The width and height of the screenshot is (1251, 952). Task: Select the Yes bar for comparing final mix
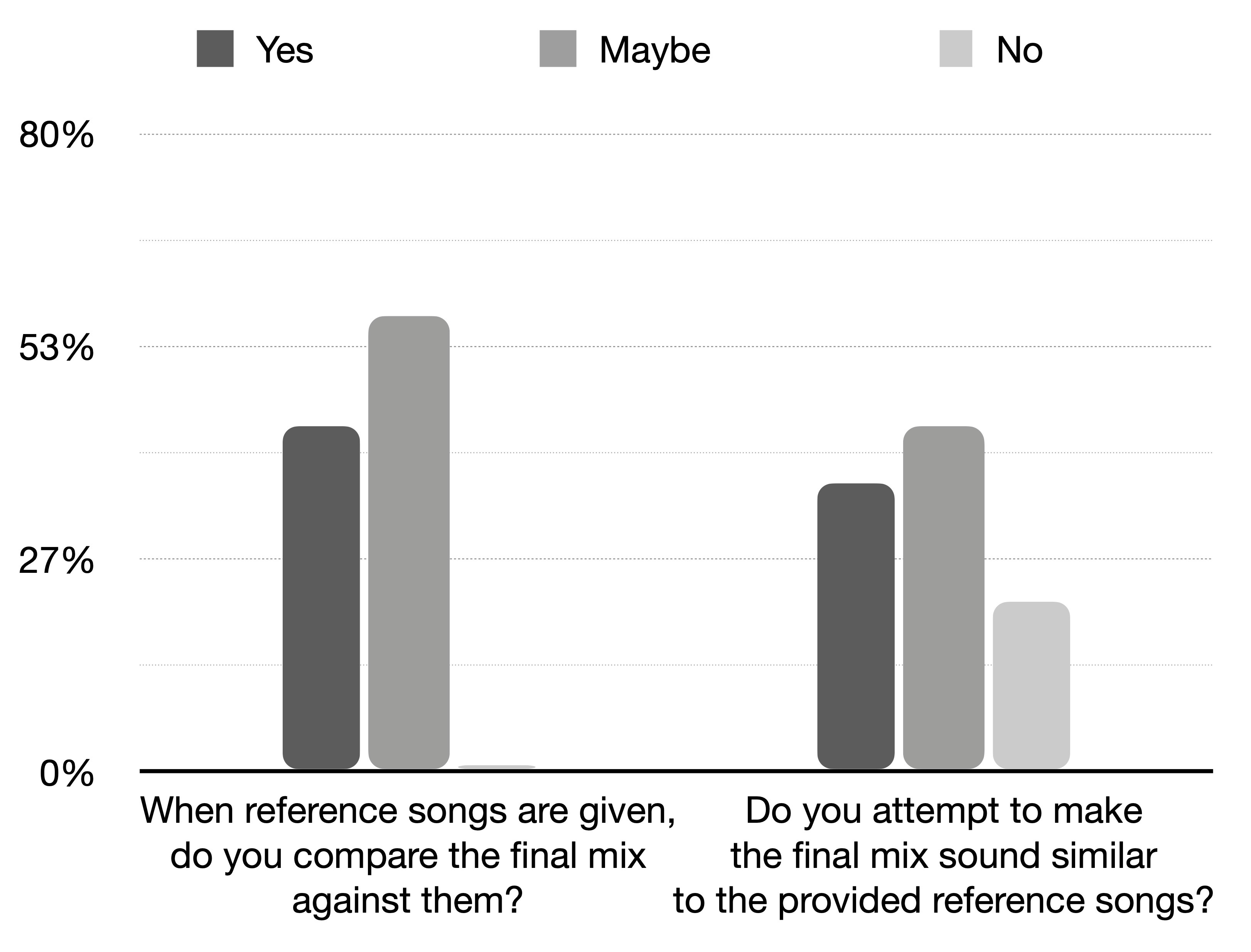coord(321,597)
